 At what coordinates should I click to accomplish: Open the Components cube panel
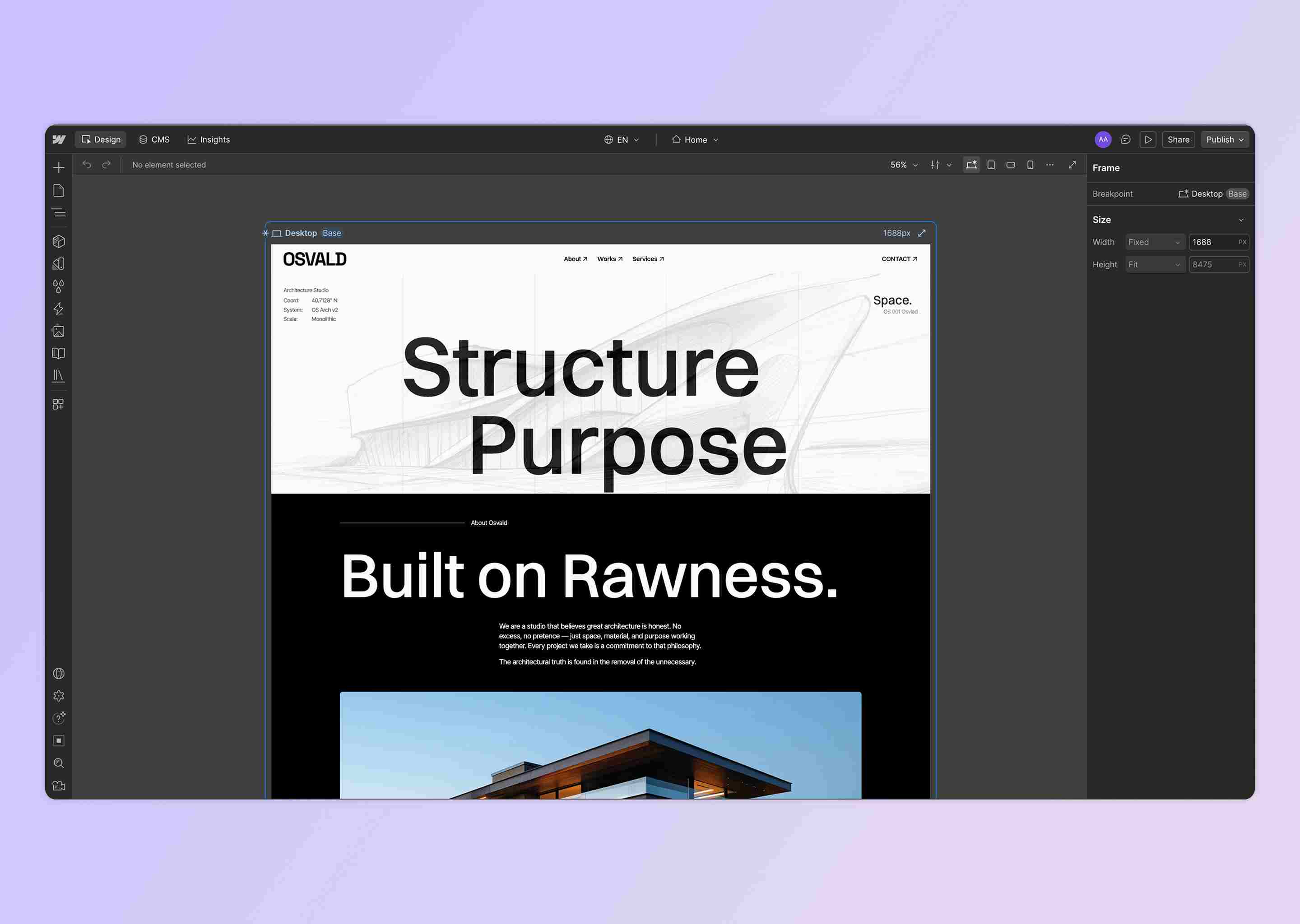(59, 241)
